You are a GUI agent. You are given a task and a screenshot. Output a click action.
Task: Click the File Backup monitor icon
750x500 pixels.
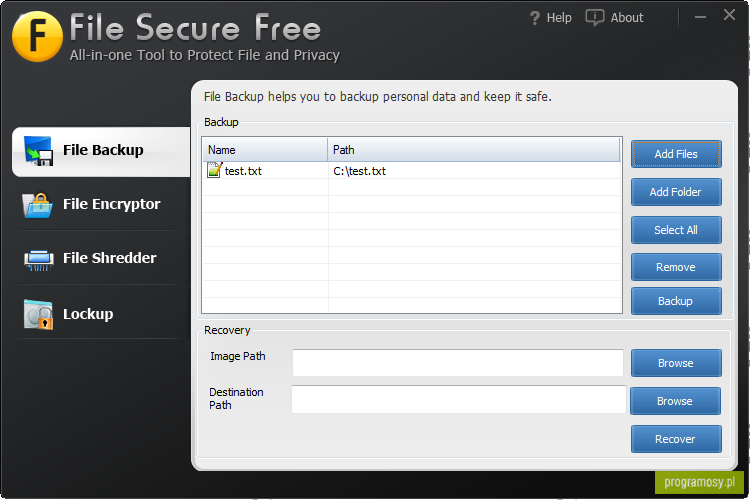click(38, 151)
